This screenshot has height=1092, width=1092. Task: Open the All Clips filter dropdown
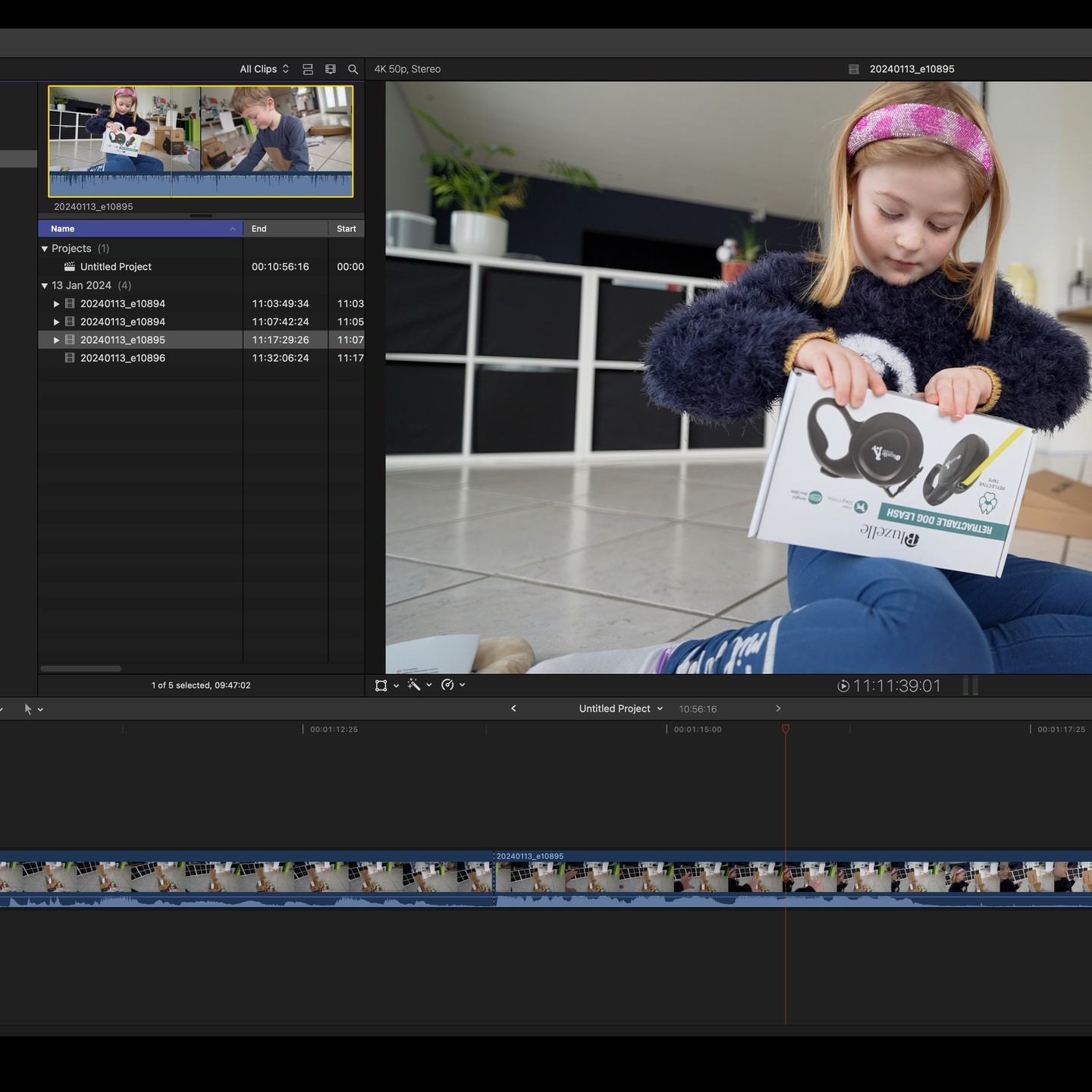[x=264, y=69]
